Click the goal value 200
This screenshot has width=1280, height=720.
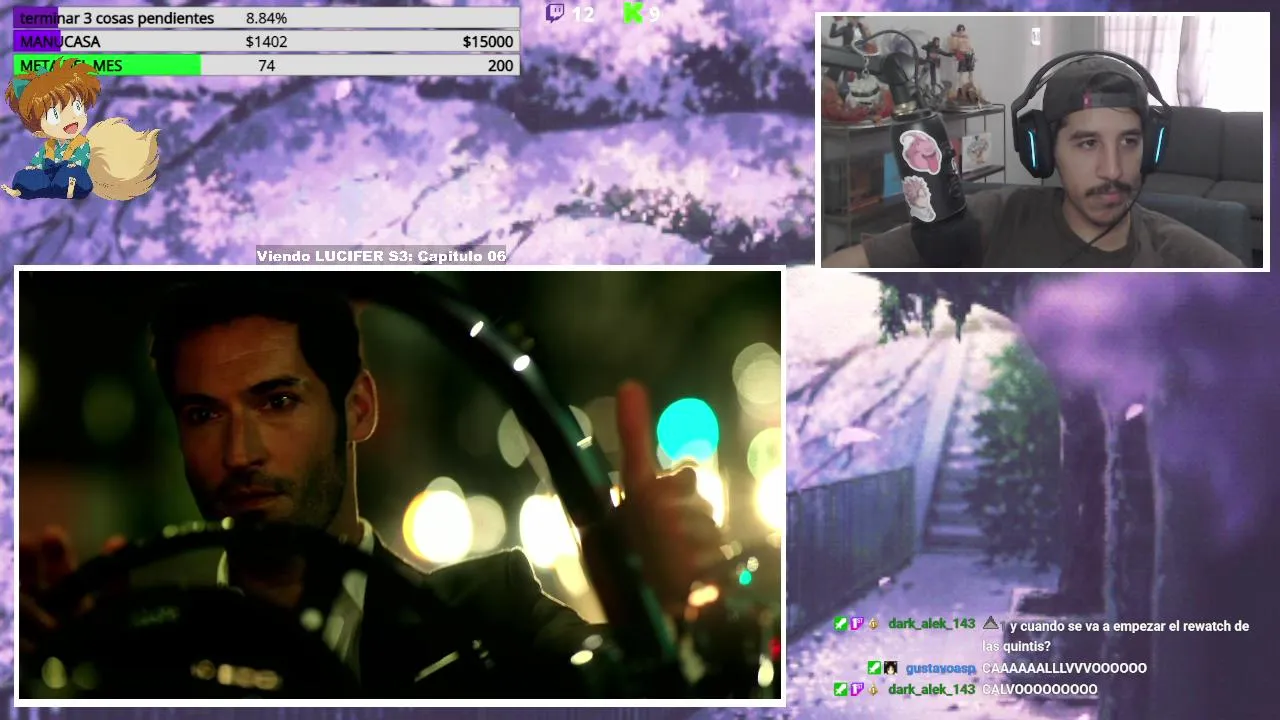500,66
